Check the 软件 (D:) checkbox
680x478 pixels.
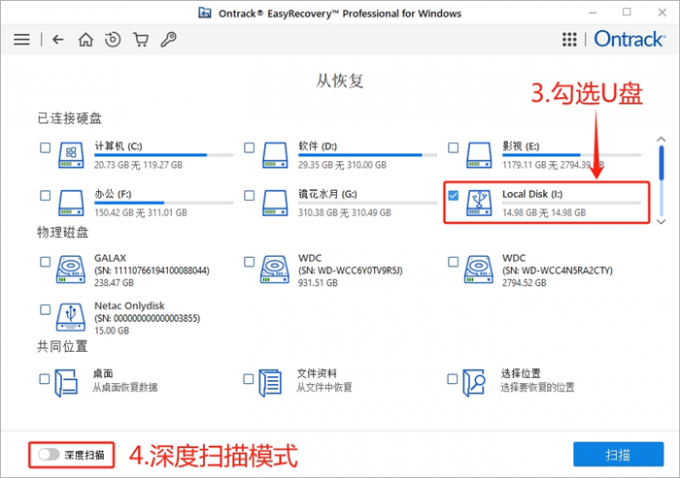(249, 147)
